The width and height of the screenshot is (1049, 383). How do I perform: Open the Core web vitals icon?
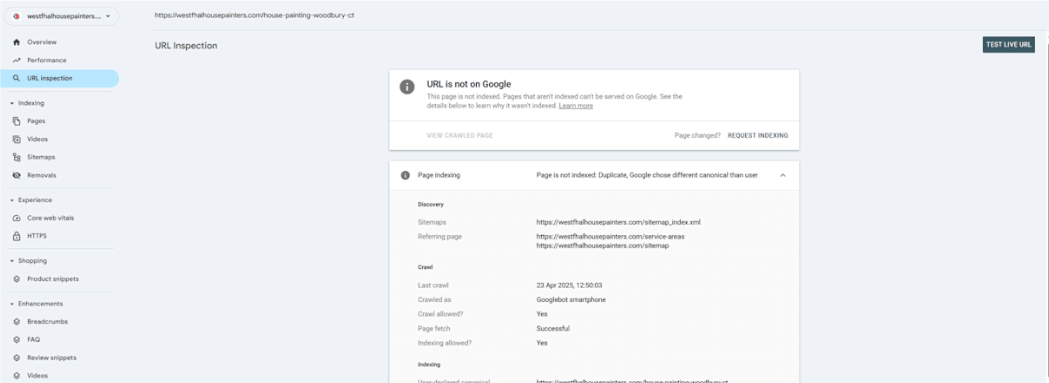tap(16, 218)
